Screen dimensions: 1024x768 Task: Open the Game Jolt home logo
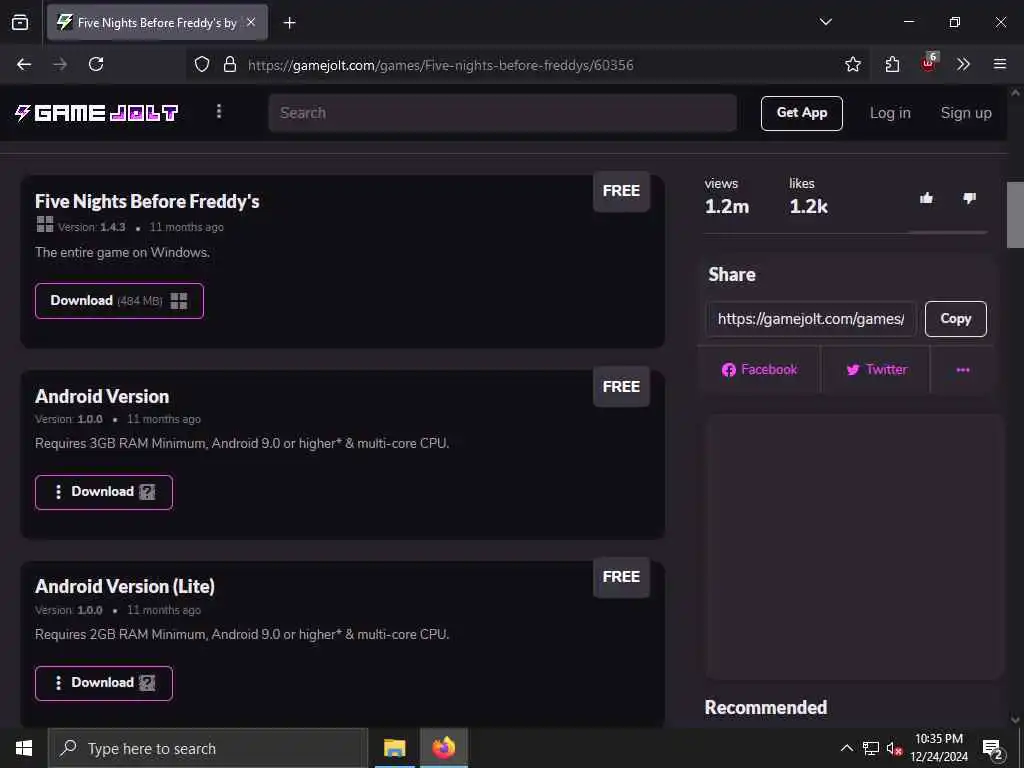(96, 113)
